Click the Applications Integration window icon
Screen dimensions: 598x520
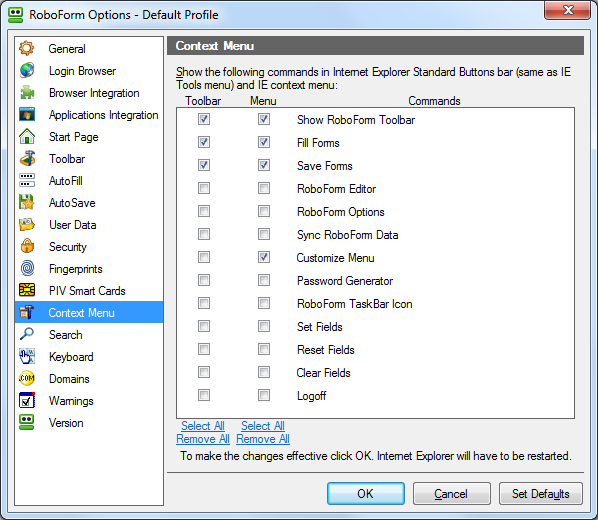27,114
